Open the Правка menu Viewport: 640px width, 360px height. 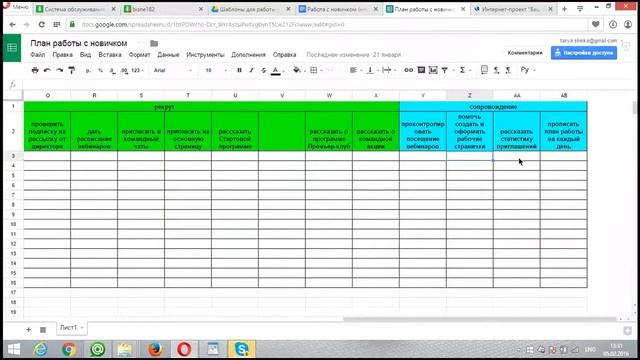pos(62,54)
